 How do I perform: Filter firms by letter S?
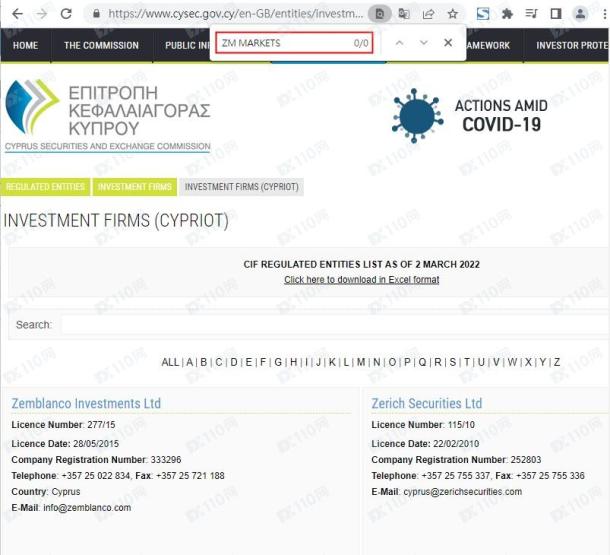pos(453,362)
